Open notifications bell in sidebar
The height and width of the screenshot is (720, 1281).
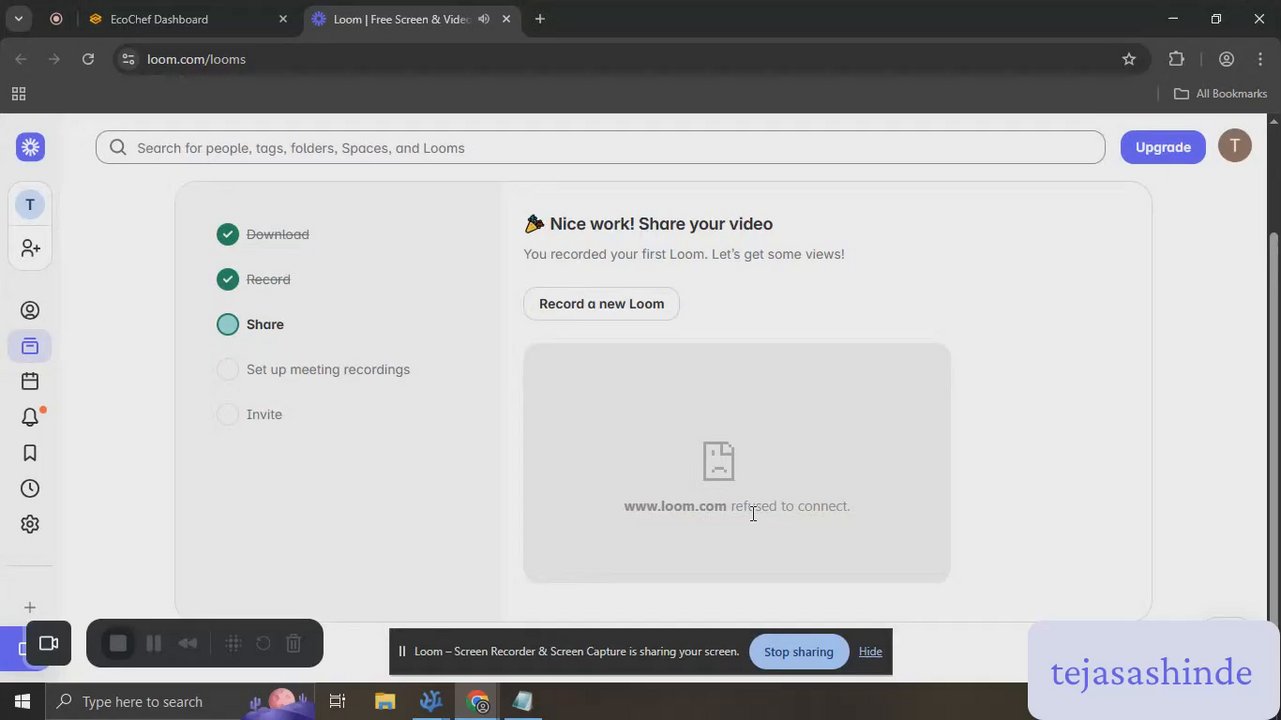tap(30, 417)
